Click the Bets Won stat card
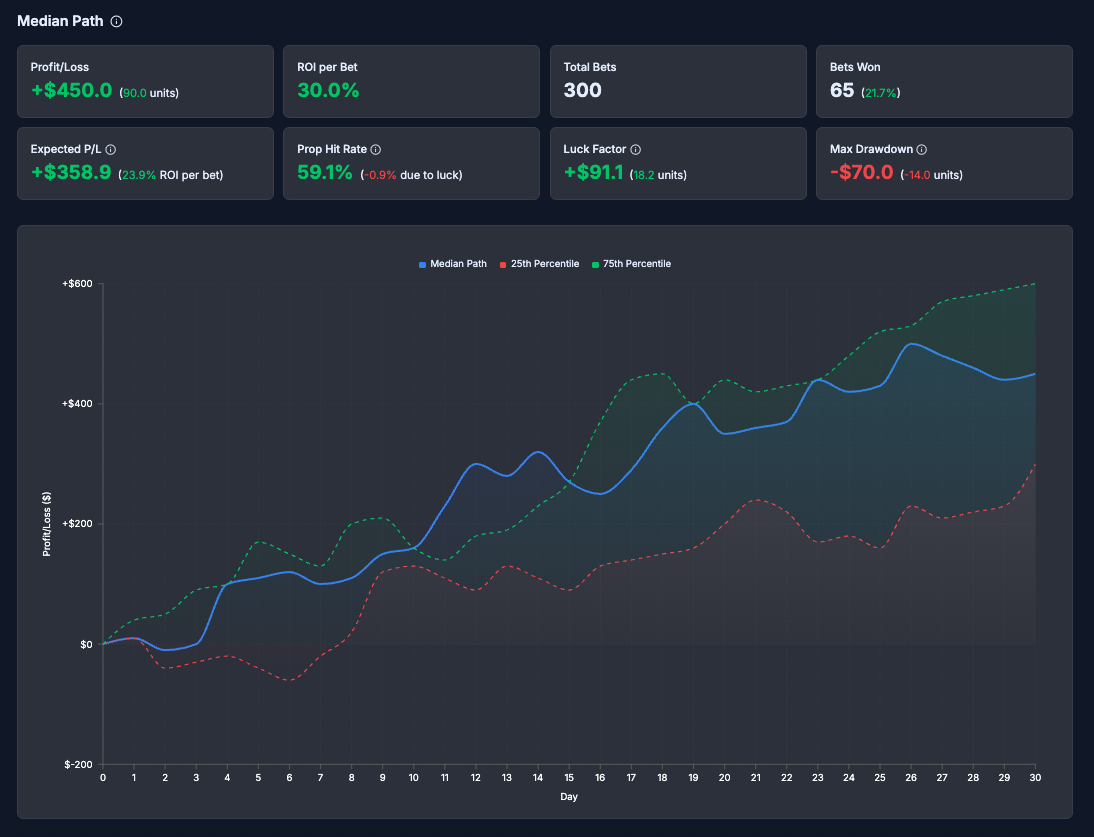This screenshot has height=837, width=1094. pos(944,81)
